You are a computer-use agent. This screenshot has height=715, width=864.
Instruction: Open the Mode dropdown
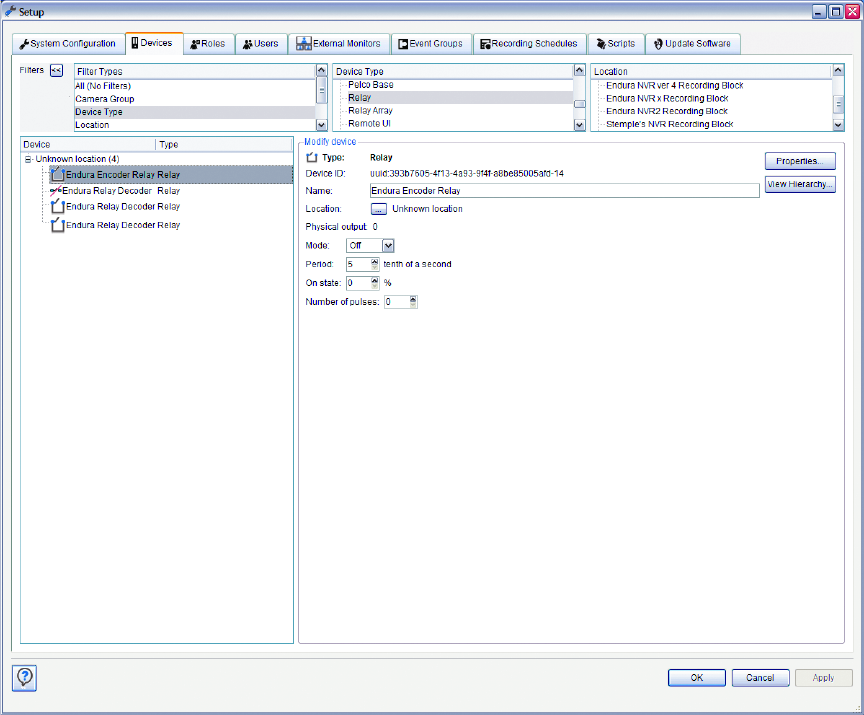[388, 245]
